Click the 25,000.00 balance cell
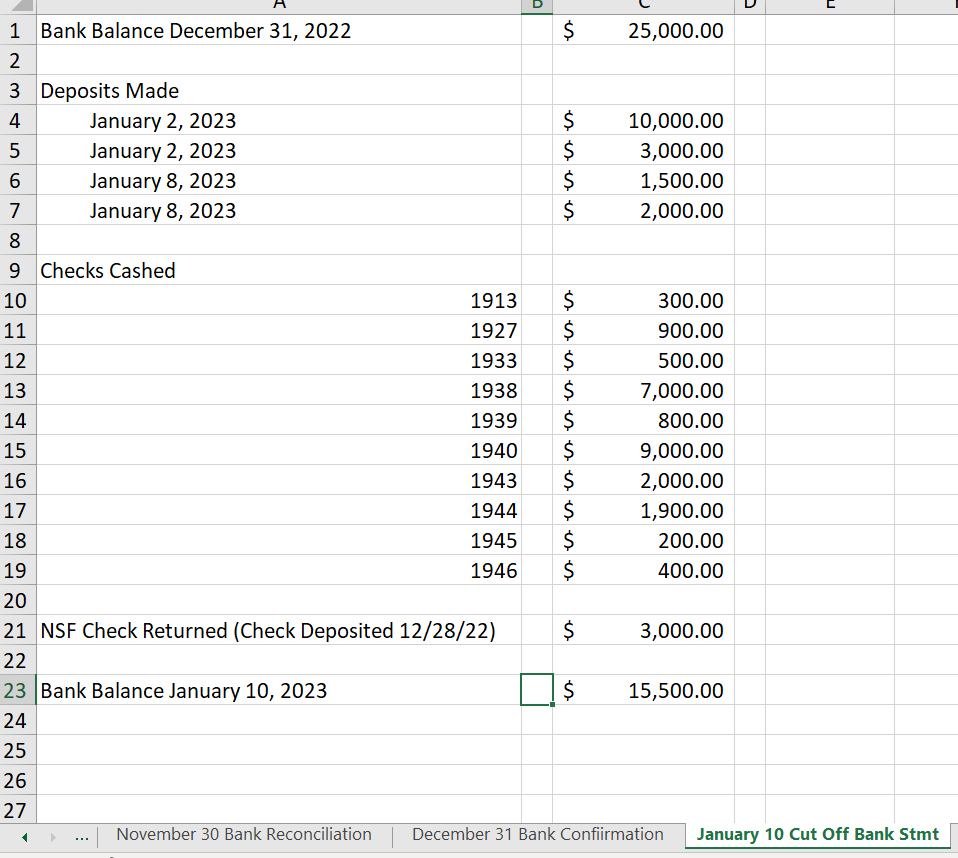This screenshot has height=858, width=958. pos(643,30)
